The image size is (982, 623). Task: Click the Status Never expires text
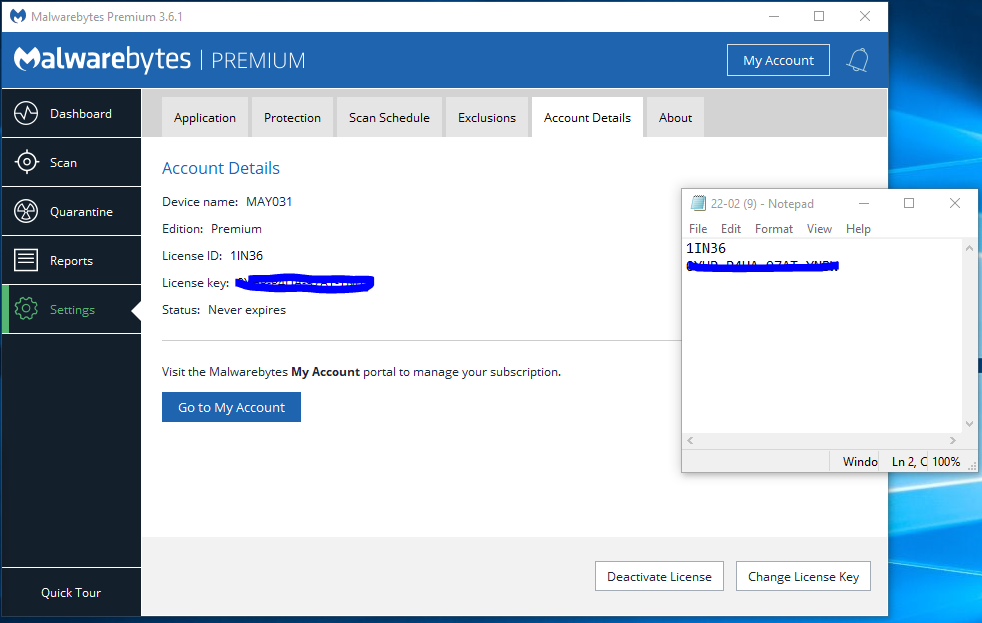pyautogui.click(x=247, y=310)
